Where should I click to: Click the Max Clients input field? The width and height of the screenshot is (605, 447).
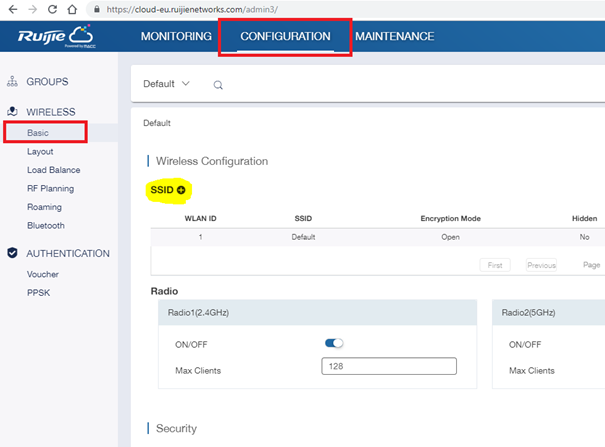tap(388, 367)
